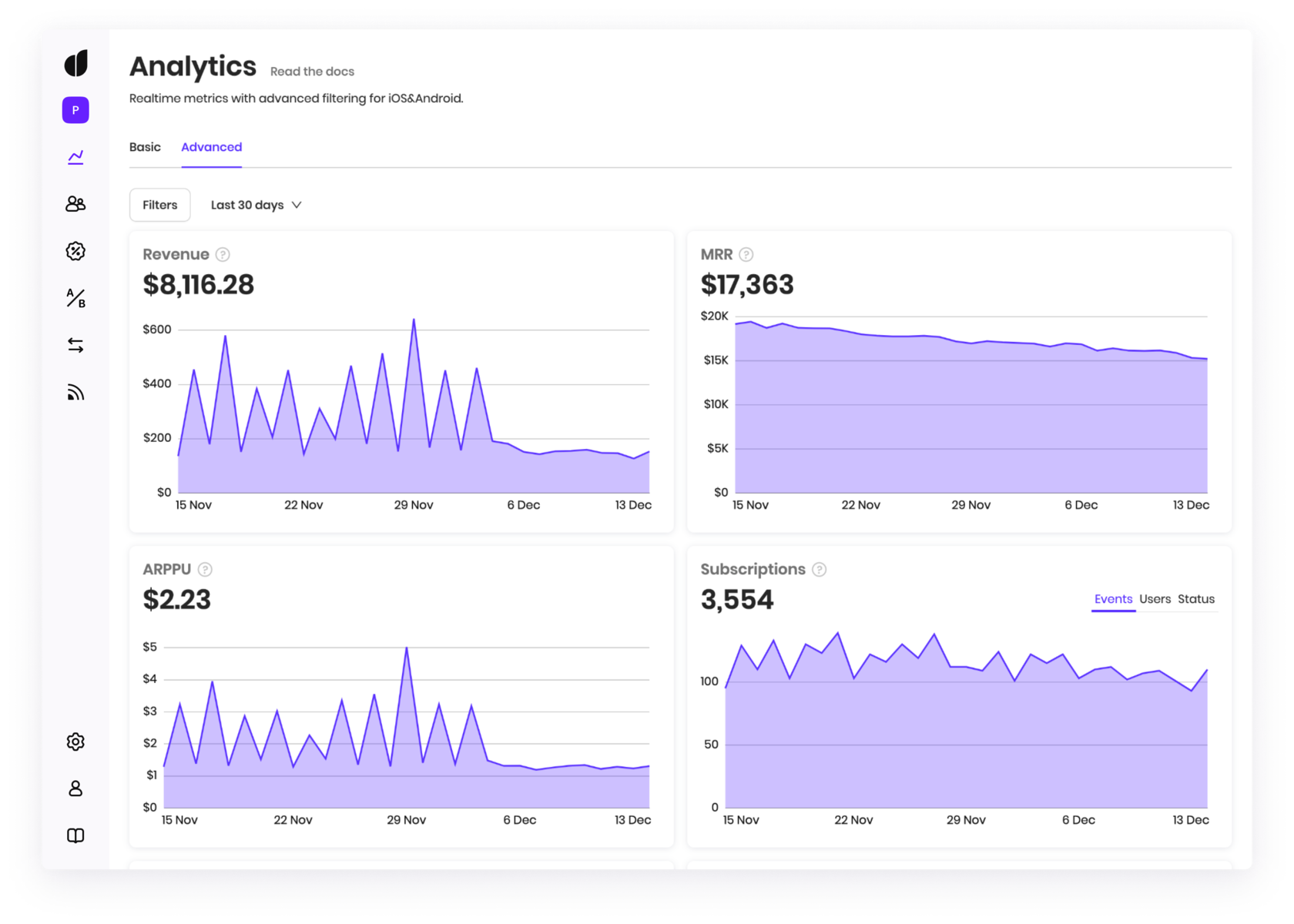Viewport: 1294px width, 924px height.
Task: Click 13 Dec on the Subscriptions chart axis
Action: coord(1191,820)
